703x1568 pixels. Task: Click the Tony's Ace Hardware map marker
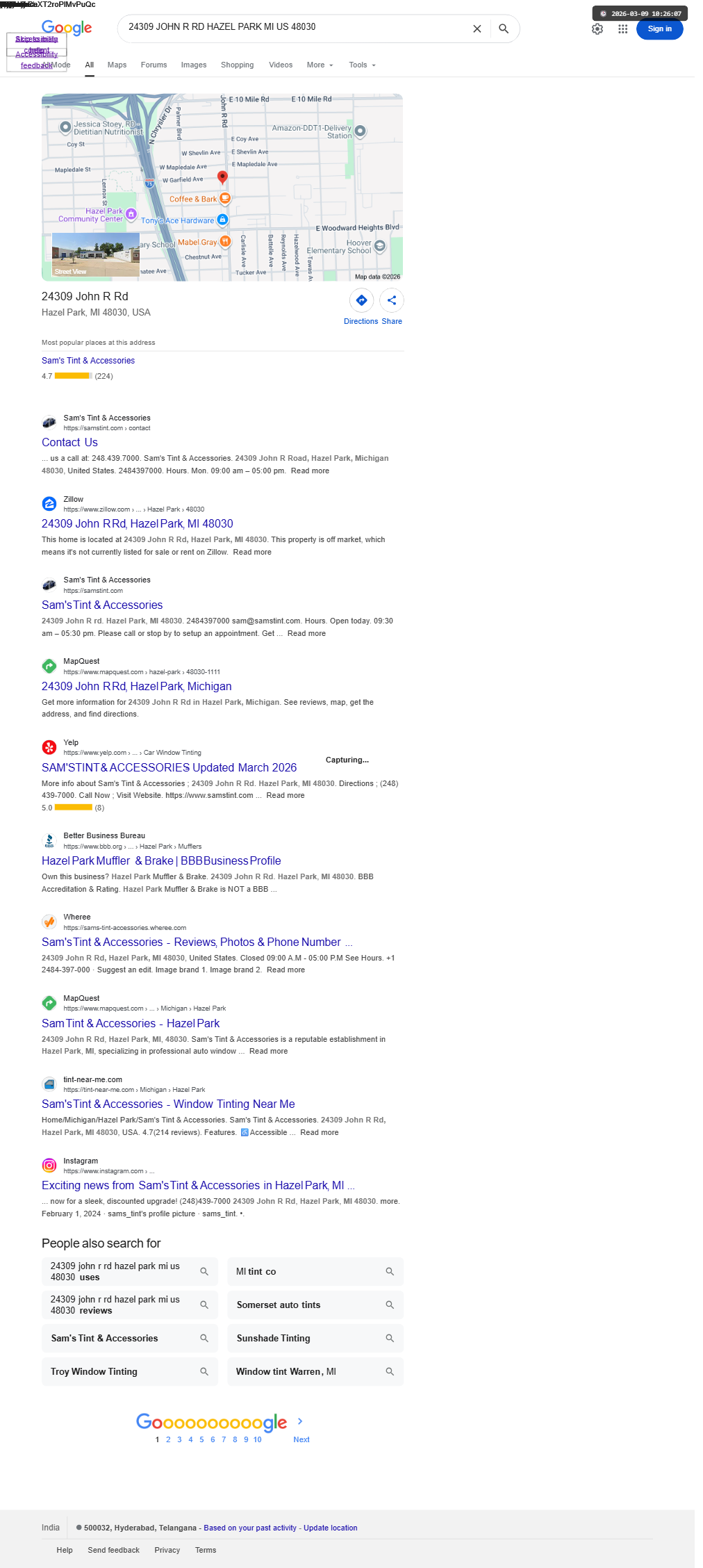pyautogui.click(x=222, y=220)
